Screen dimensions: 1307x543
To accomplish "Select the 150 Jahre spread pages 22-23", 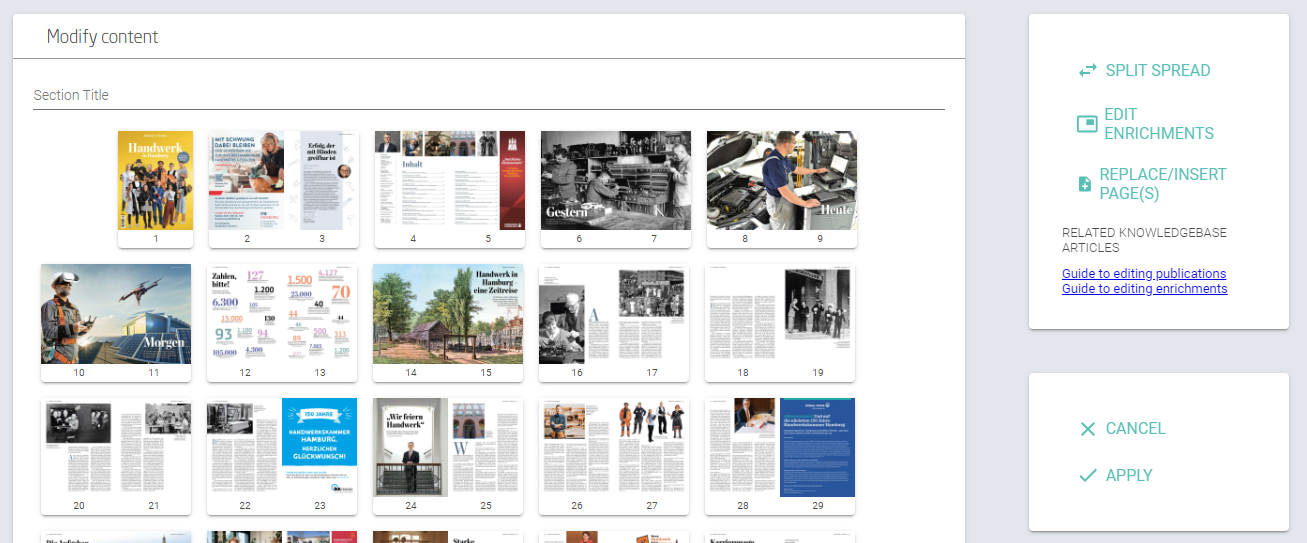I will [x=282, y=447].
